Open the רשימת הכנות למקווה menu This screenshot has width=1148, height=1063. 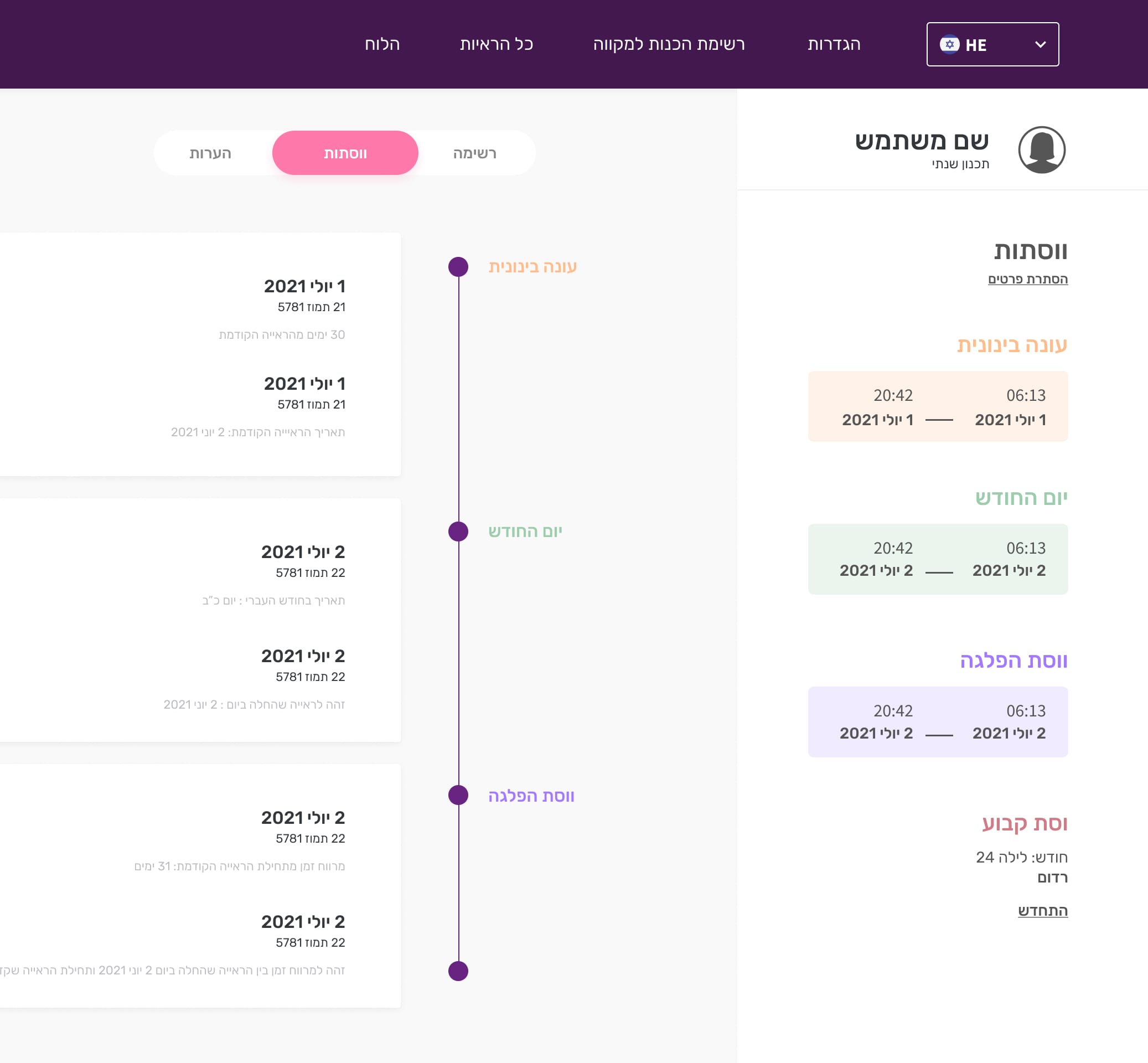pyautogui.click(x=669, y=44)
